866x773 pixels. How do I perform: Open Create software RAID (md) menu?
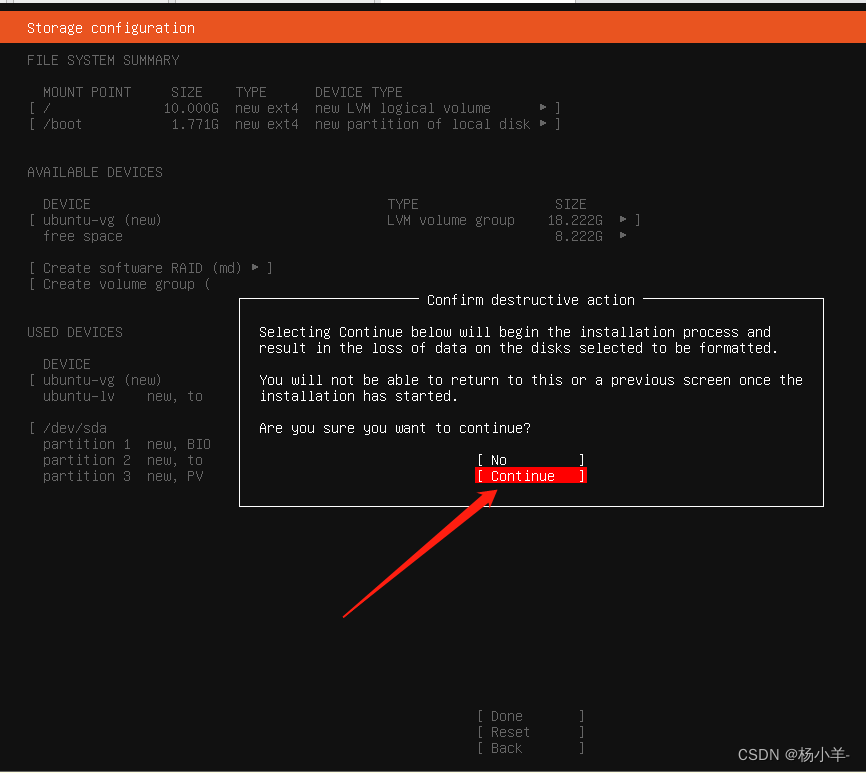(x=150, y=268)
